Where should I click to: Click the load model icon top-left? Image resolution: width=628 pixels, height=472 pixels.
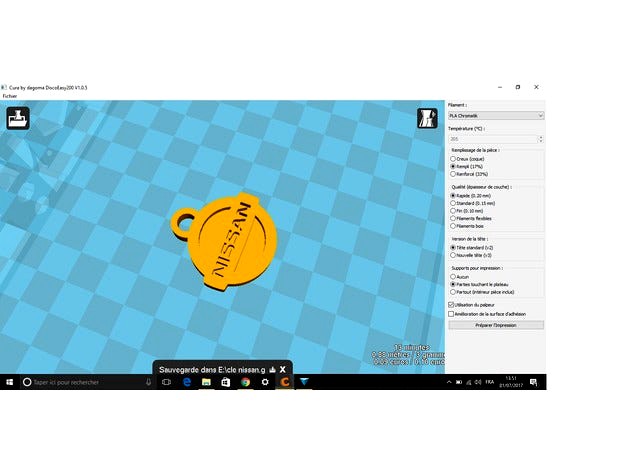click(x=16, y=119)
